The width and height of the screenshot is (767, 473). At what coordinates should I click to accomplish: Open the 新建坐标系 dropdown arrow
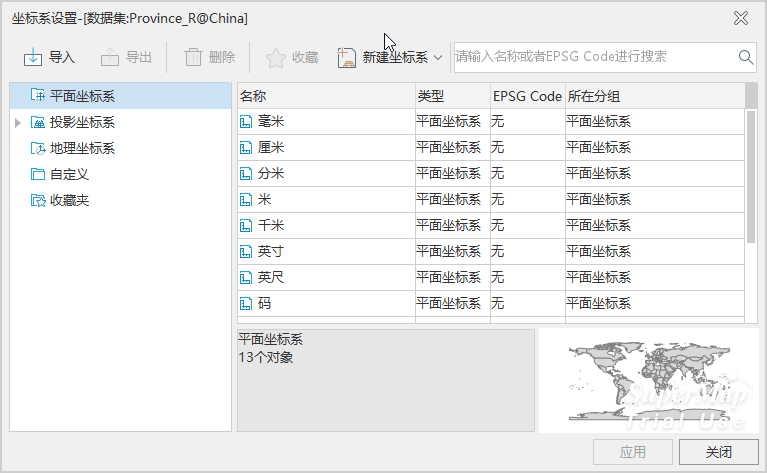click(x=438, y=58)
